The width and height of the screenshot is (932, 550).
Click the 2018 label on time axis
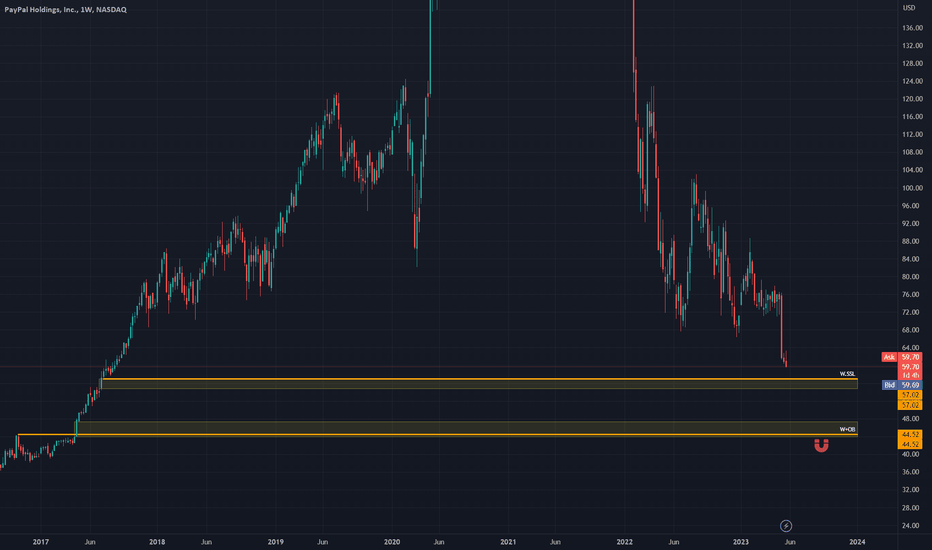coord(157,542)
